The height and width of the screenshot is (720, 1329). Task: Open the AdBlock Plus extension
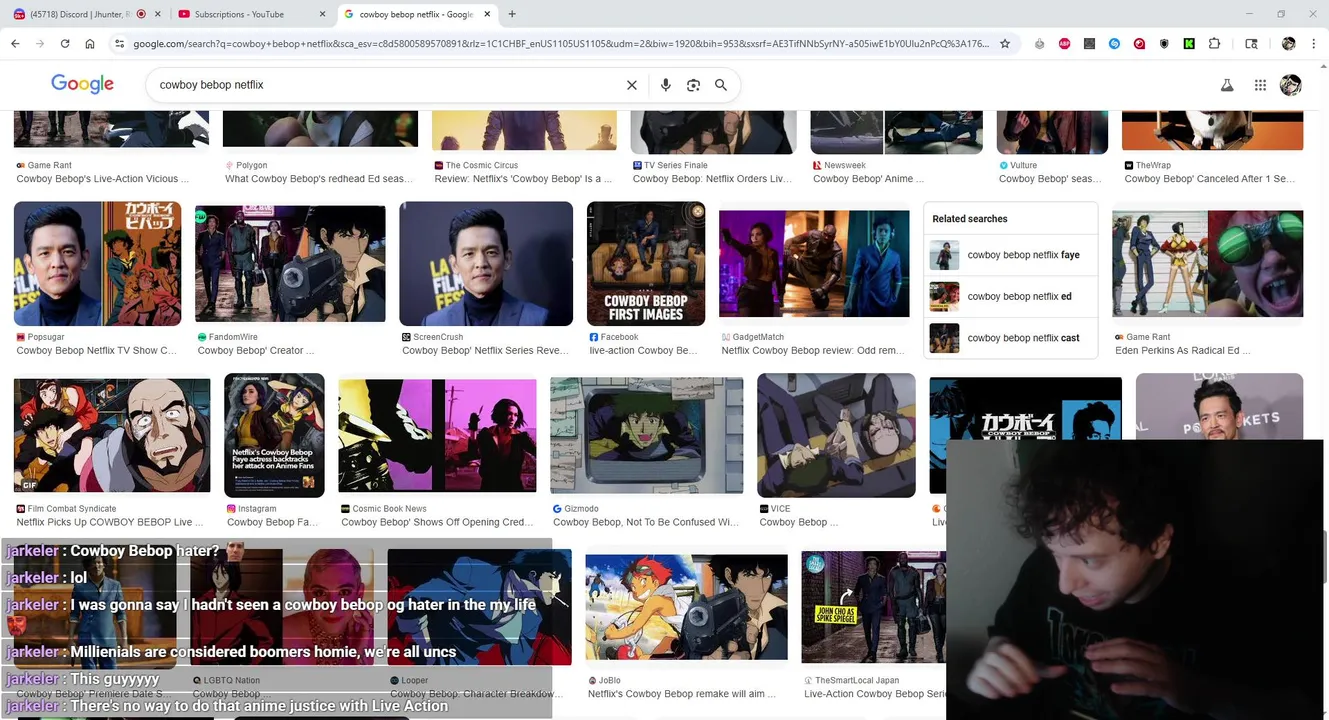pos(1064,44)
